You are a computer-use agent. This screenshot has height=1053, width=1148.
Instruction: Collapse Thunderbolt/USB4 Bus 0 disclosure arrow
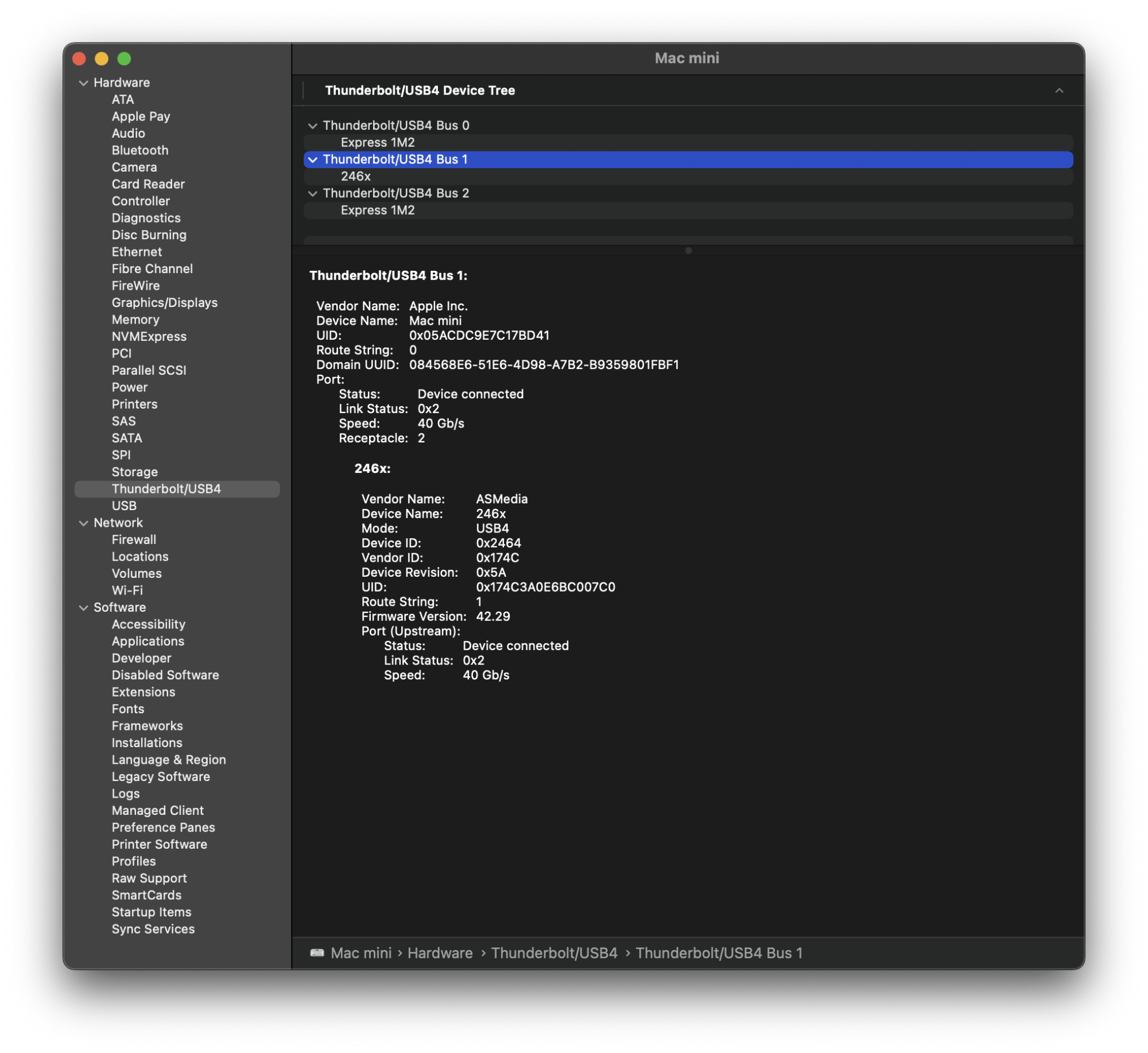point(313,126)
